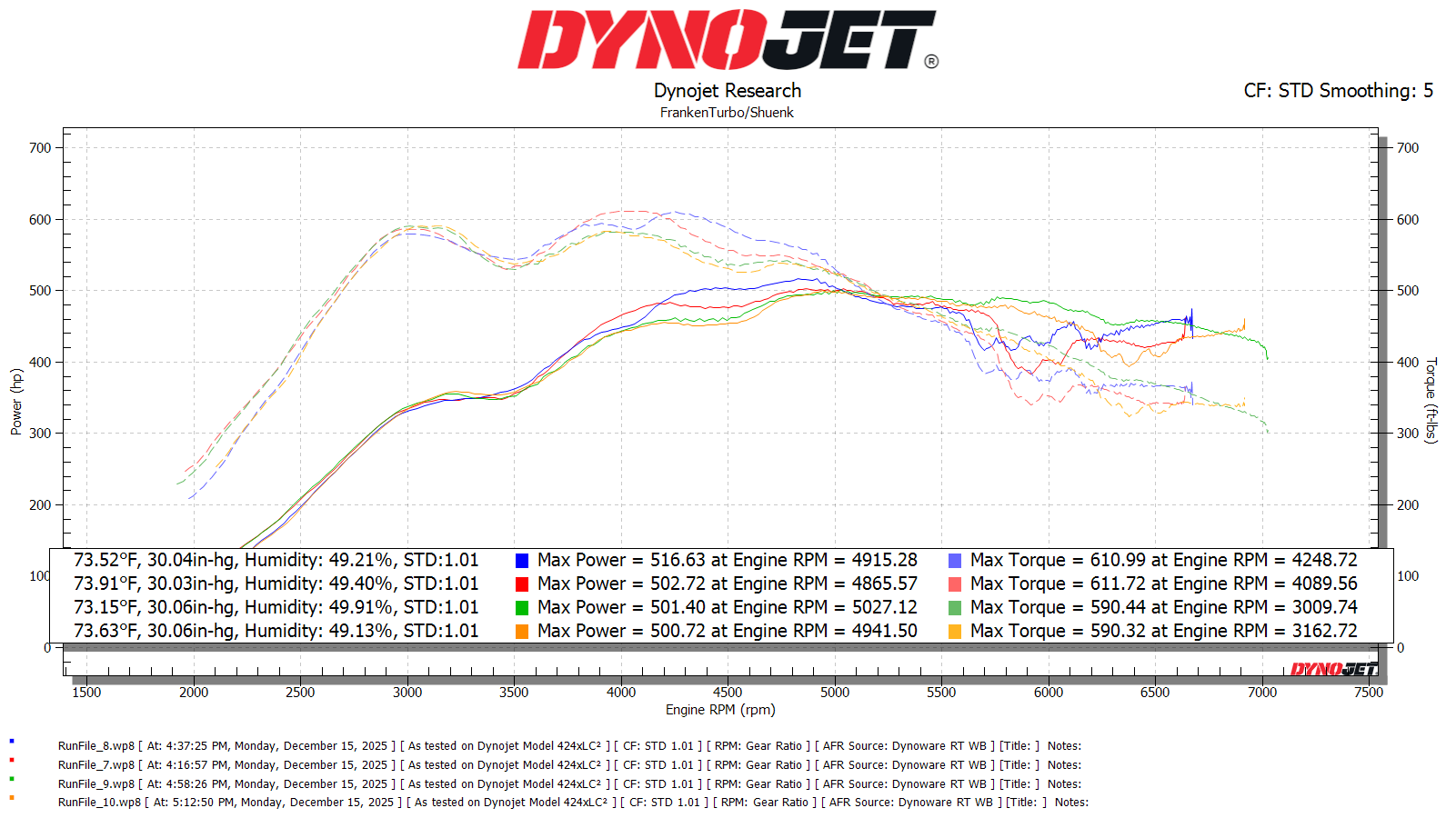Select the red Max Power 502.72 swatch
The height and width of the screenshot is (818, 1456).
coord(522,584)
